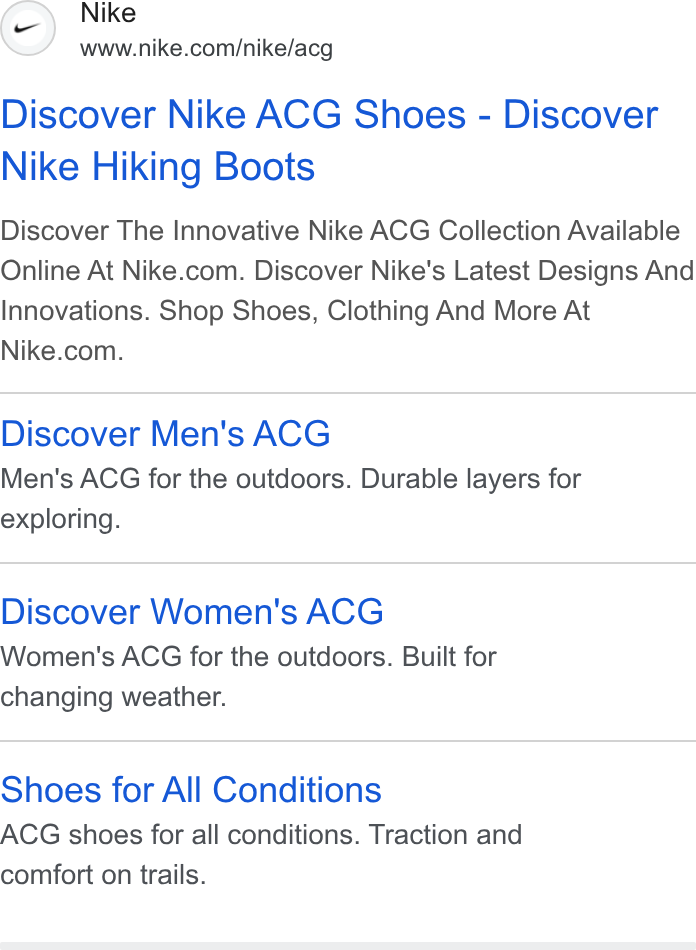Open the Discover Women's ACG sitelink

[192, 611]
